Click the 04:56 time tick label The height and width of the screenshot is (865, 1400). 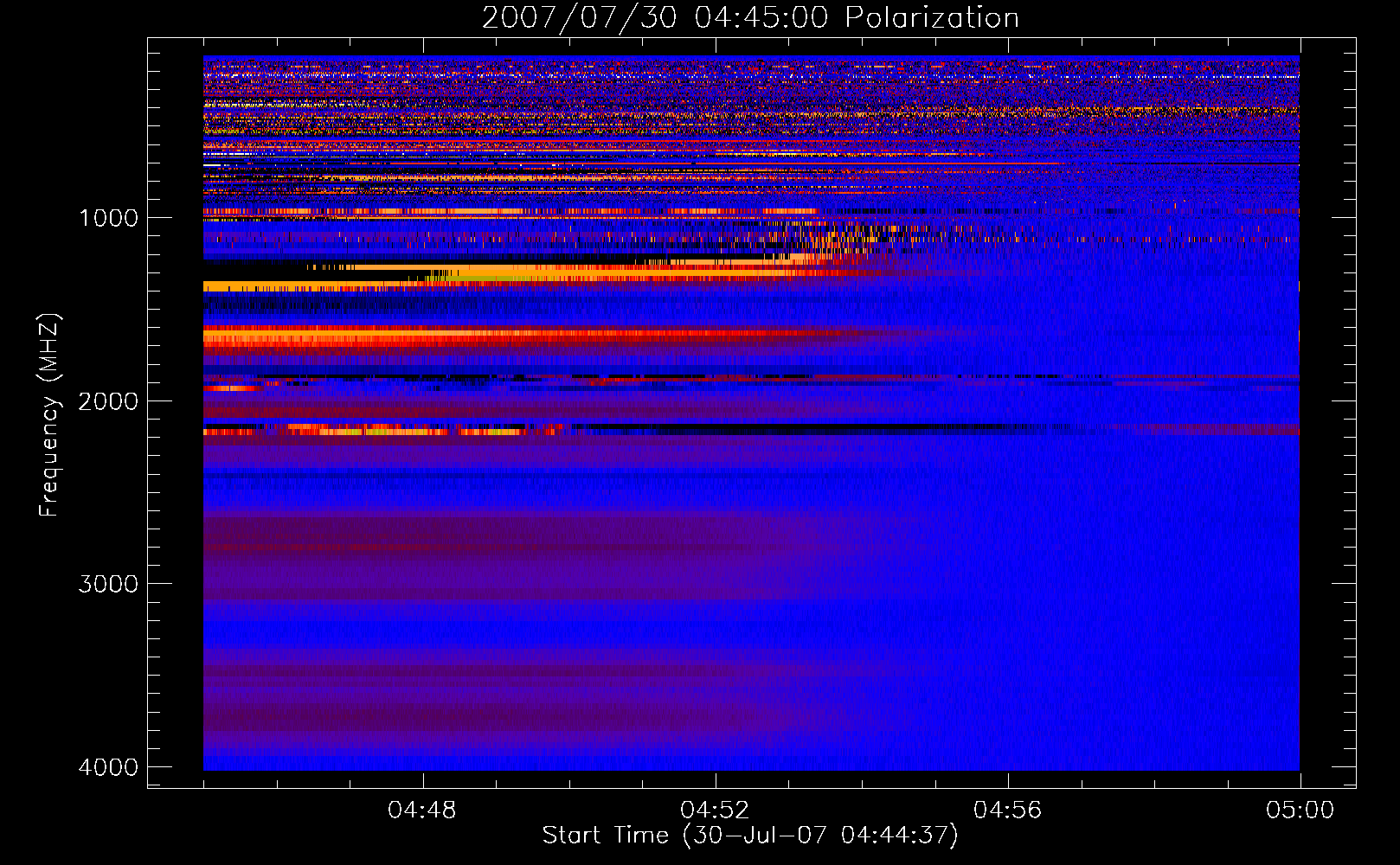1007,811
